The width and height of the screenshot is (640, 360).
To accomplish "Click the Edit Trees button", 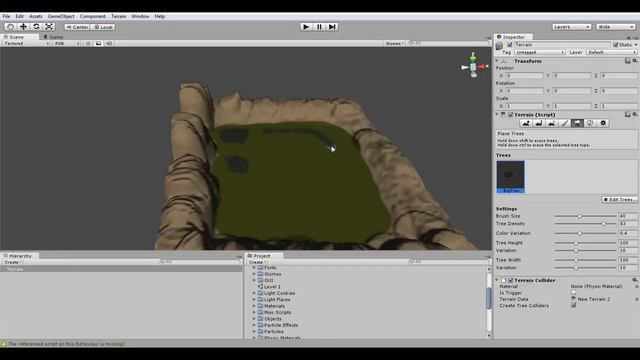I will pyautogui.click(x=620, y=200).
